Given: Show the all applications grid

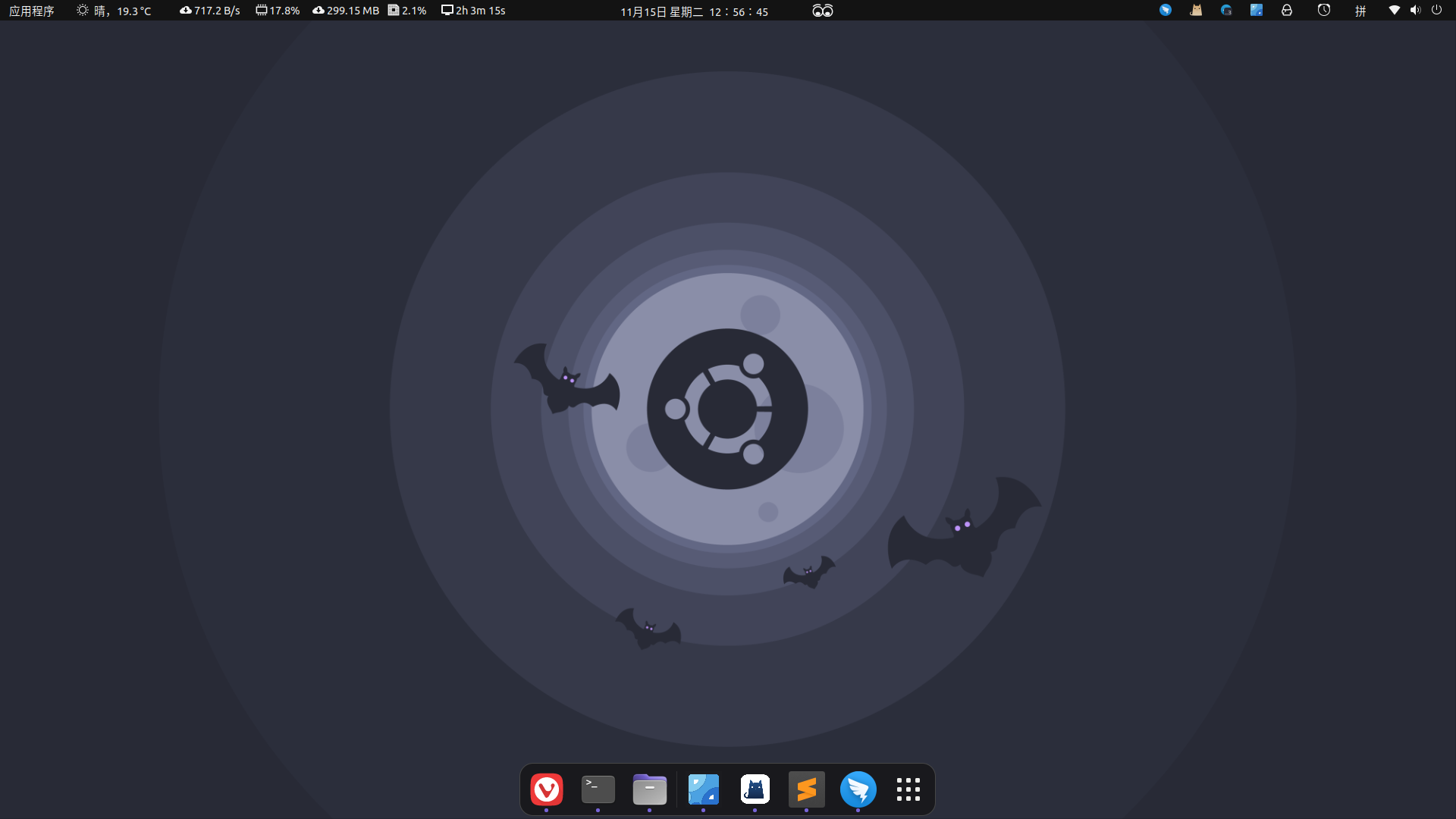Looking at the screenshot, I should click(908, 789).
